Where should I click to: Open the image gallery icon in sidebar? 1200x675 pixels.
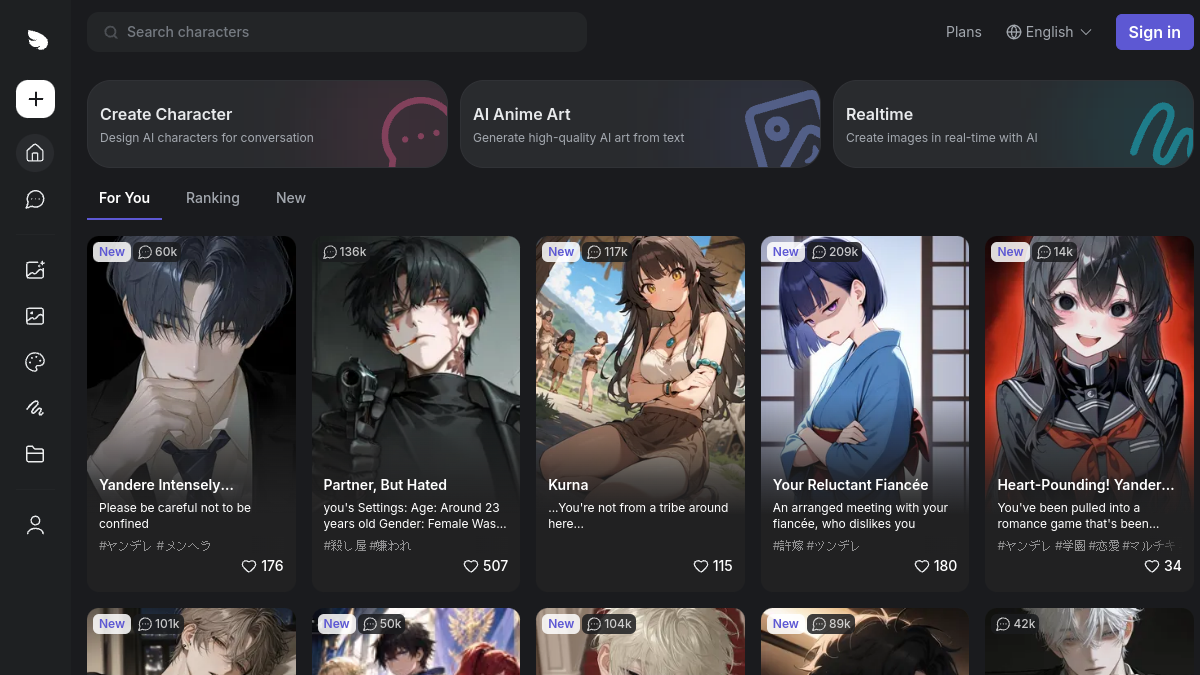pos(35,316)
